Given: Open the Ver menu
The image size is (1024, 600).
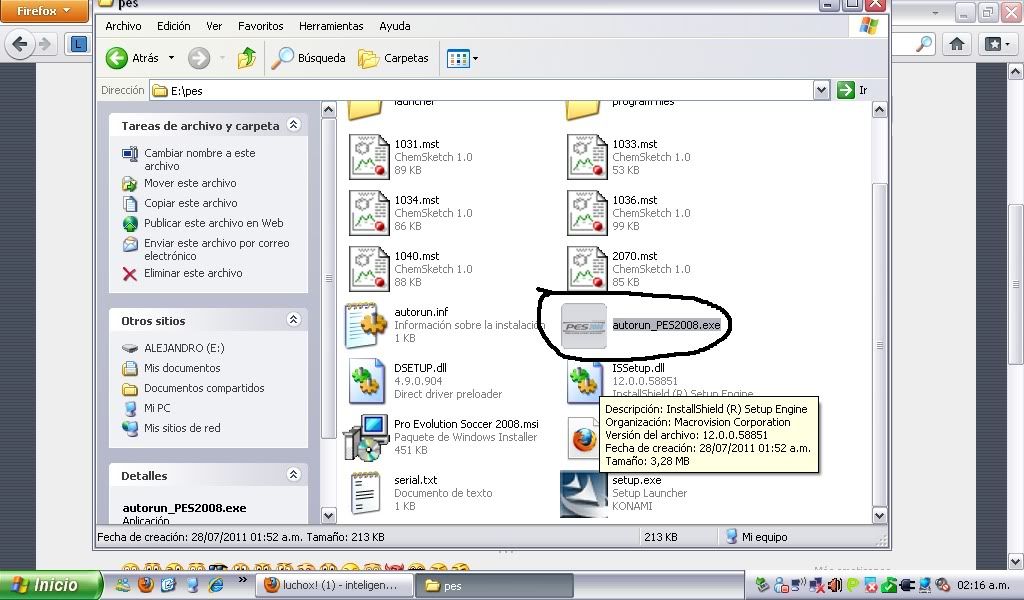Looking at the screenshot, I should [x=214, y=26].
